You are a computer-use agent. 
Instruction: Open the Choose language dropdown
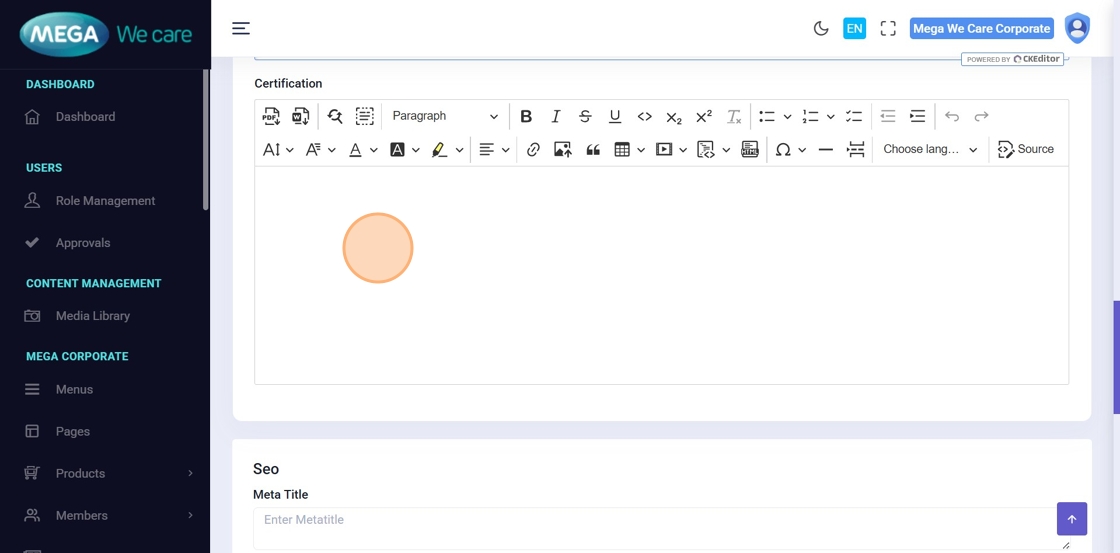(x=930, y=149)
